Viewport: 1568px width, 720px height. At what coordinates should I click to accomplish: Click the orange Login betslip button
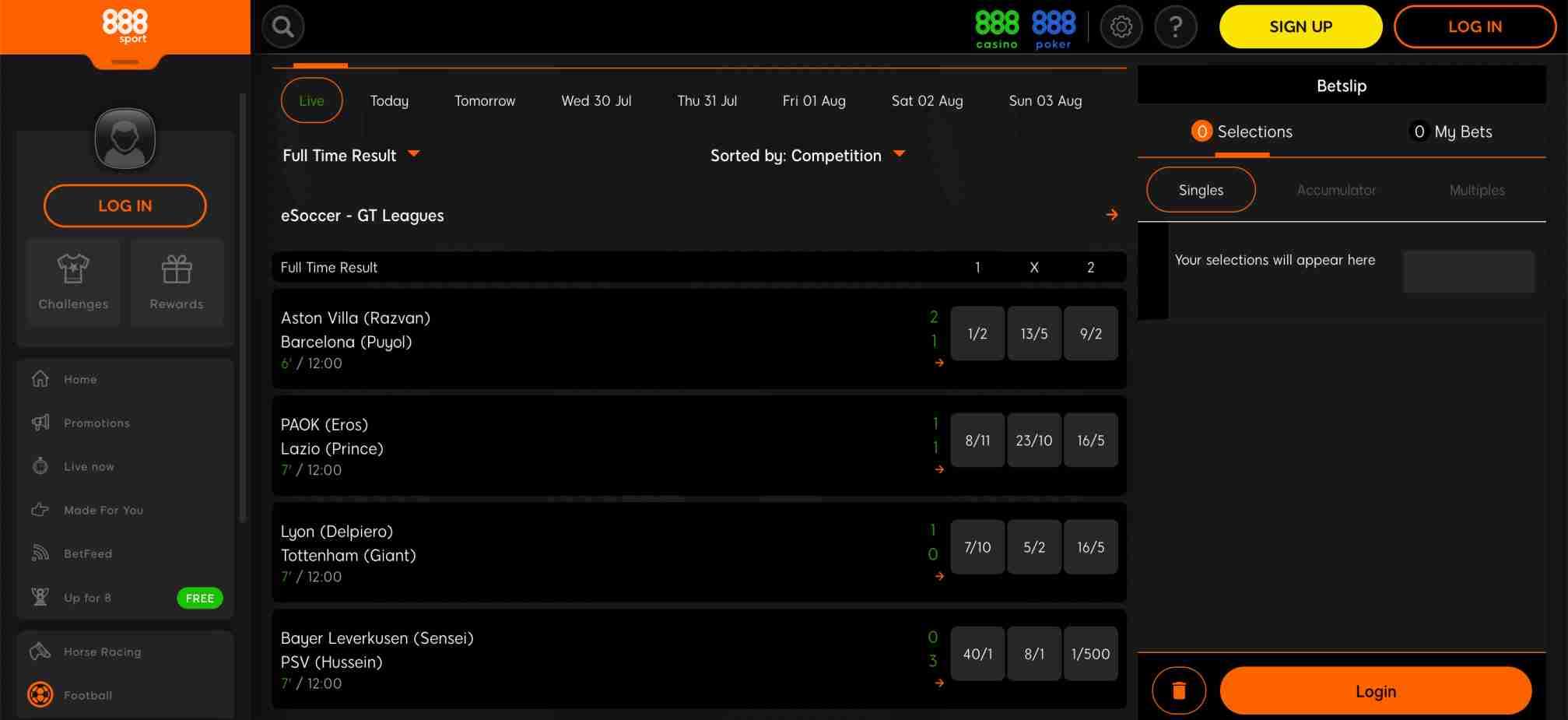pos(1376,690)
